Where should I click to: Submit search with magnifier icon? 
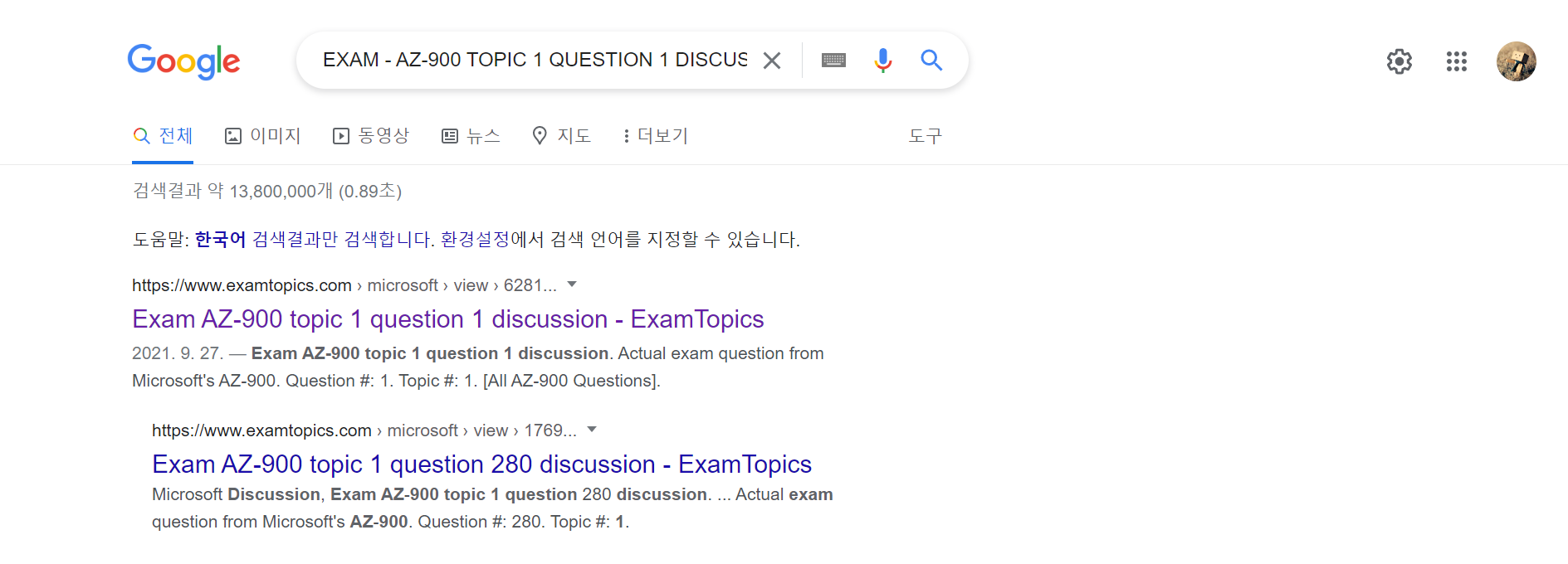click(931, 61)
